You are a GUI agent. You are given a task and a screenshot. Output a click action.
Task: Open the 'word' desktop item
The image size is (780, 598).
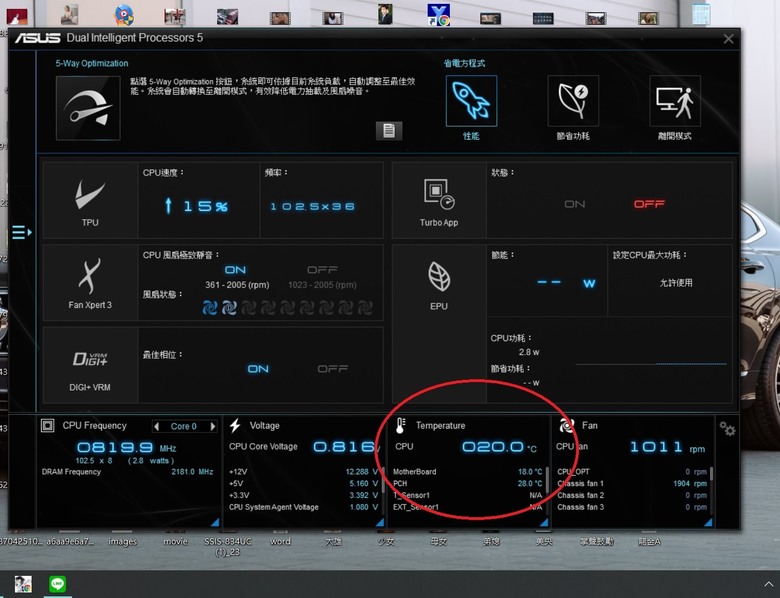(280, 541)
